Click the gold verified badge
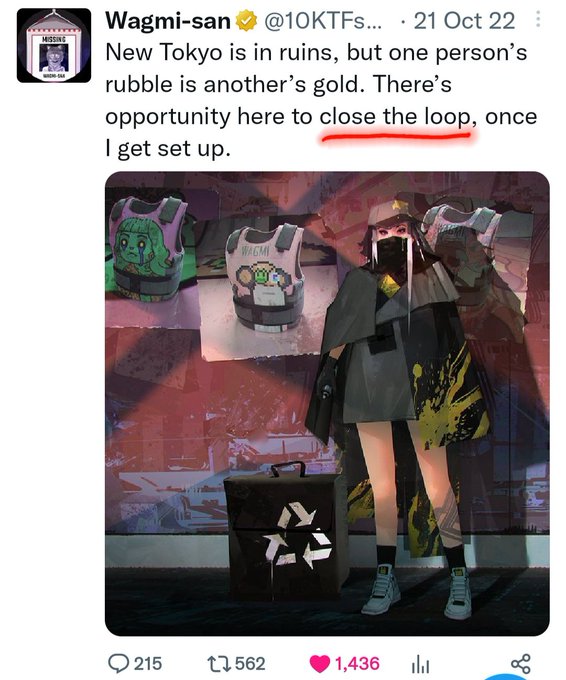This screenshot has height=680, width=566. 246,22
